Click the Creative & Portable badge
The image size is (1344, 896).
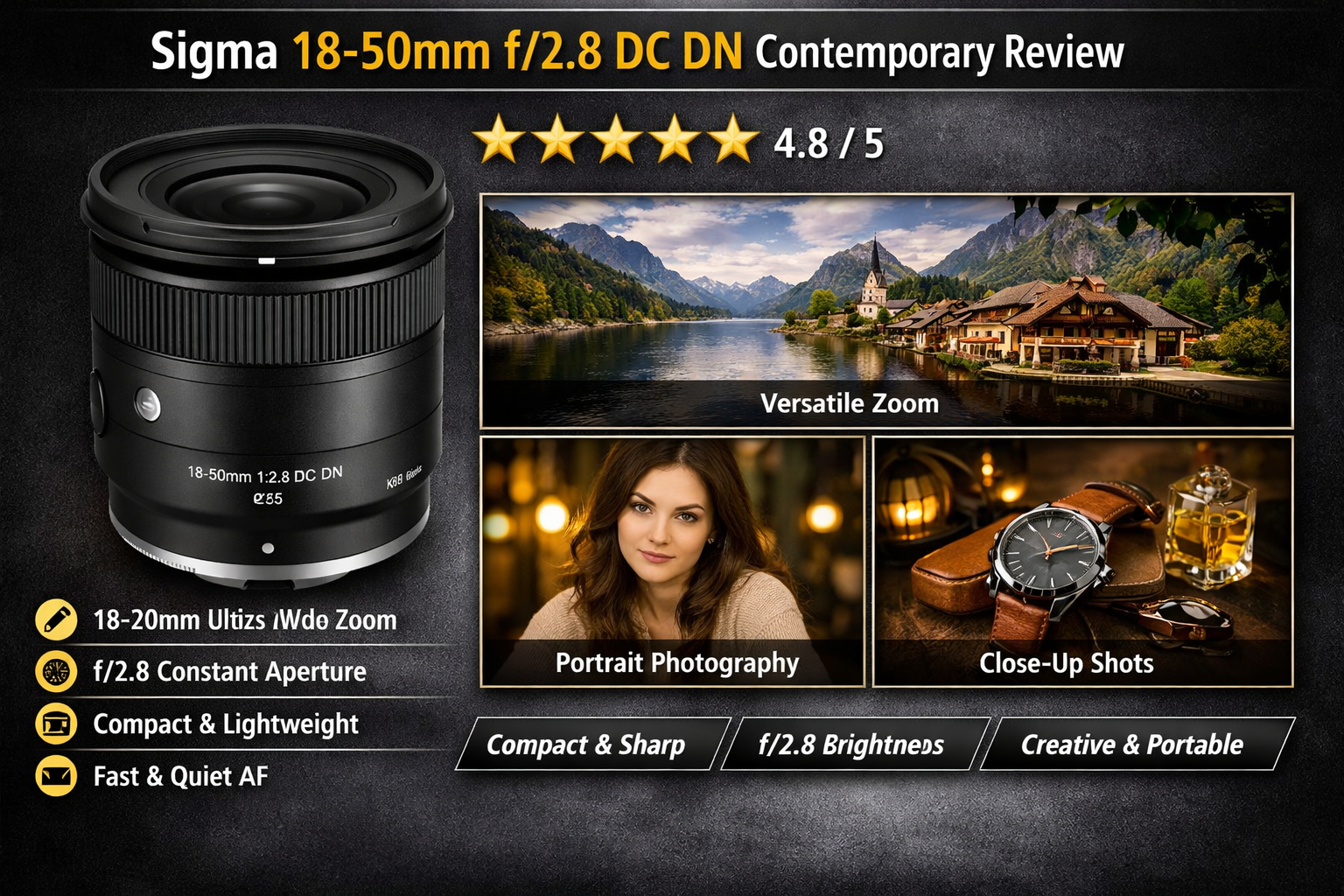coord(1137,744)
